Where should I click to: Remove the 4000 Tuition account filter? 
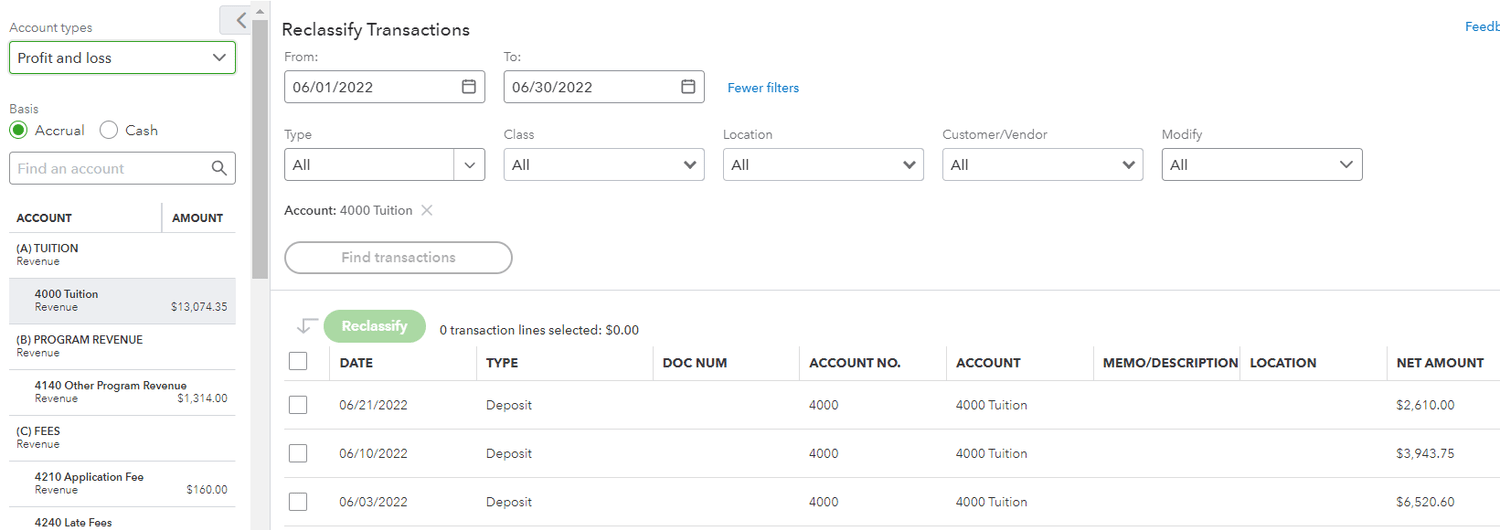(427, 210)
